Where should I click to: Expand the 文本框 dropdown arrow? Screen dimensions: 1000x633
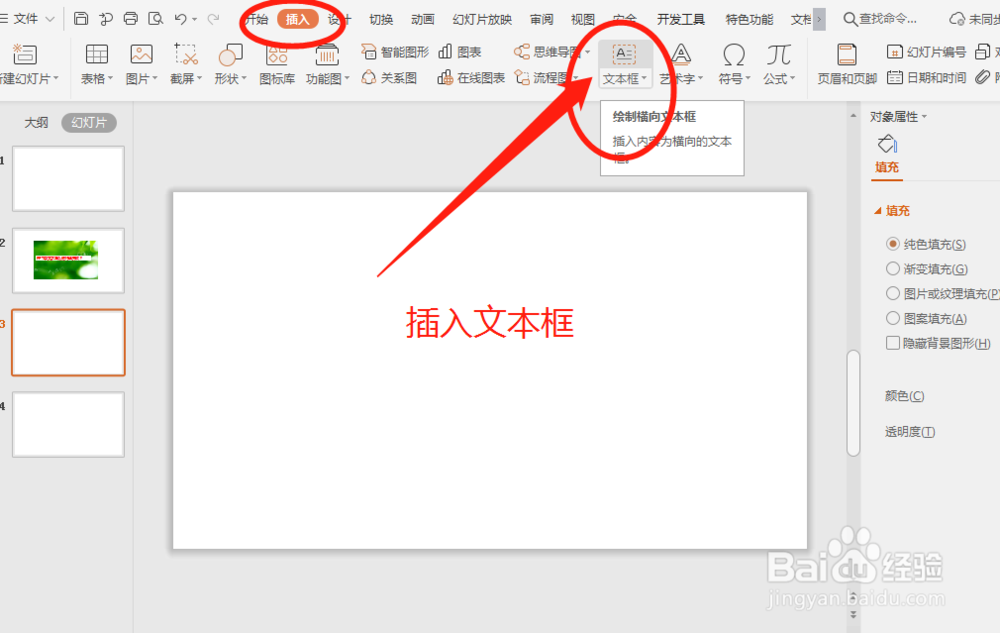[x=644, y=78]
